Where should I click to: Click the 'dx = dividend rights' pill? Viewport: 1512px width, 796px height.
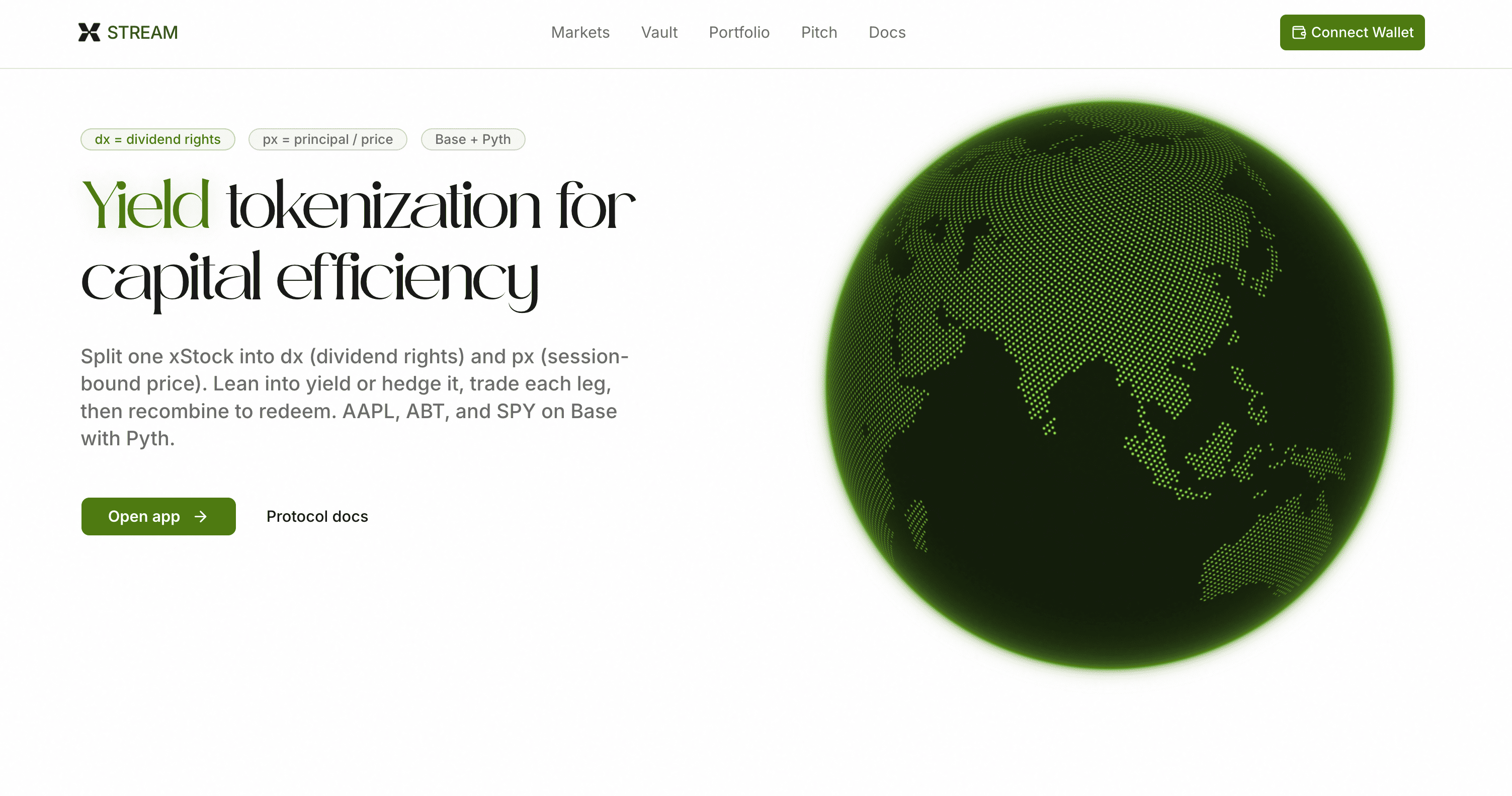click(157, 139)
